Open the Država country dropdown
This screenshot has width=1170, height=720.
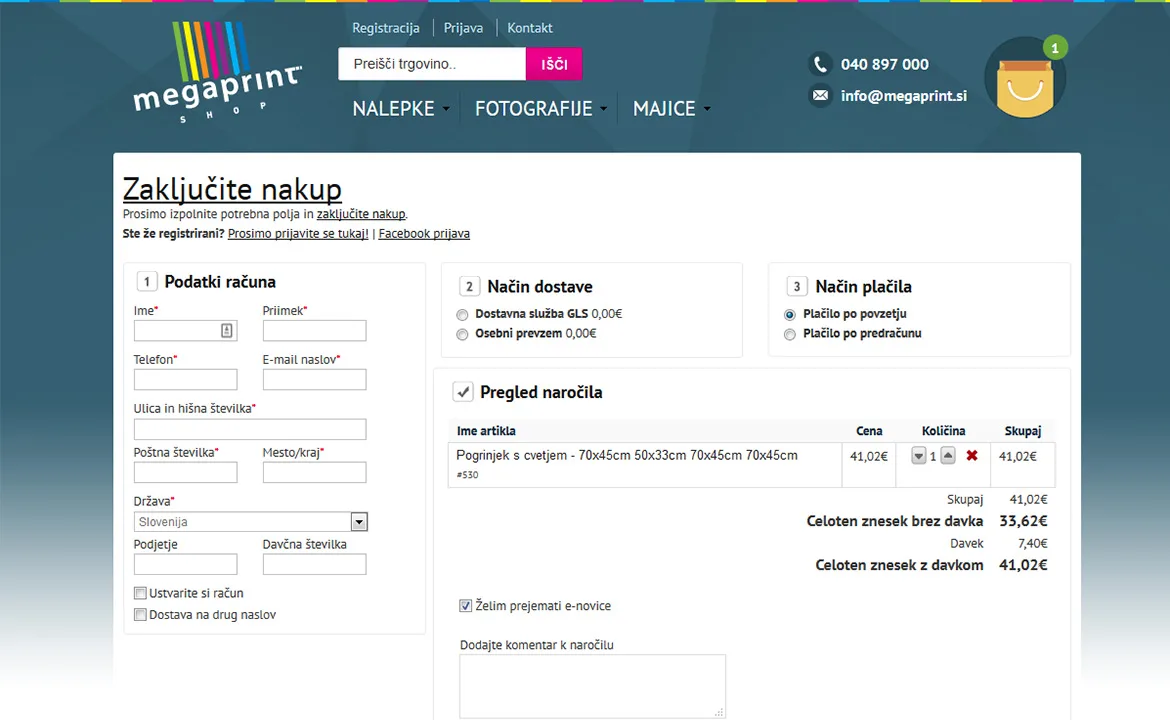(251, 522)
